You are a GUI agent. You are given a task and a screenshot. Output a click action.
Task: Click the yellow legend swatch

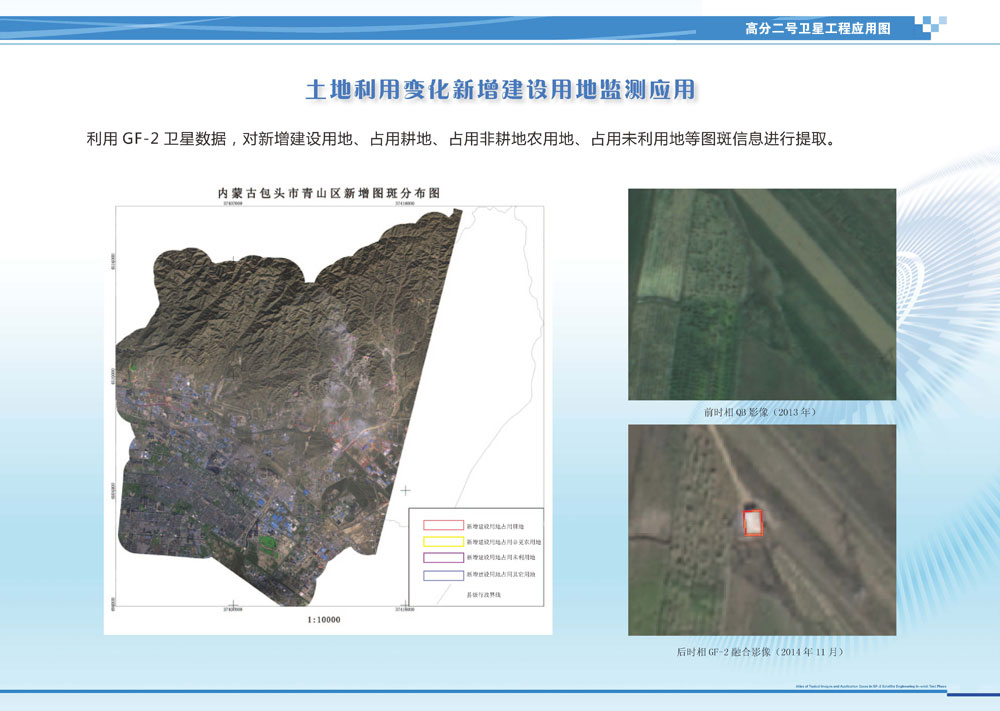pyautogui.click(x=443, y=541)
